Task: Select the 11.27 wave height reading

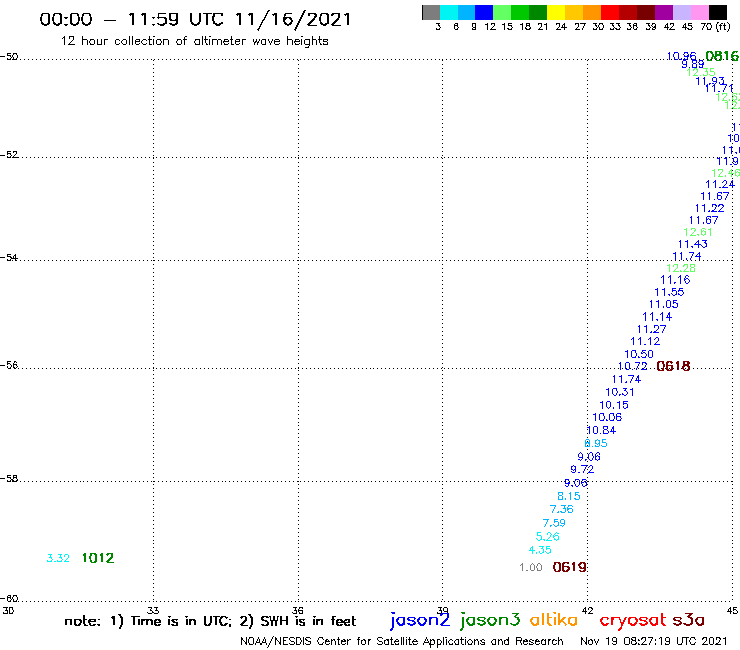Action: tap(651, 329)
